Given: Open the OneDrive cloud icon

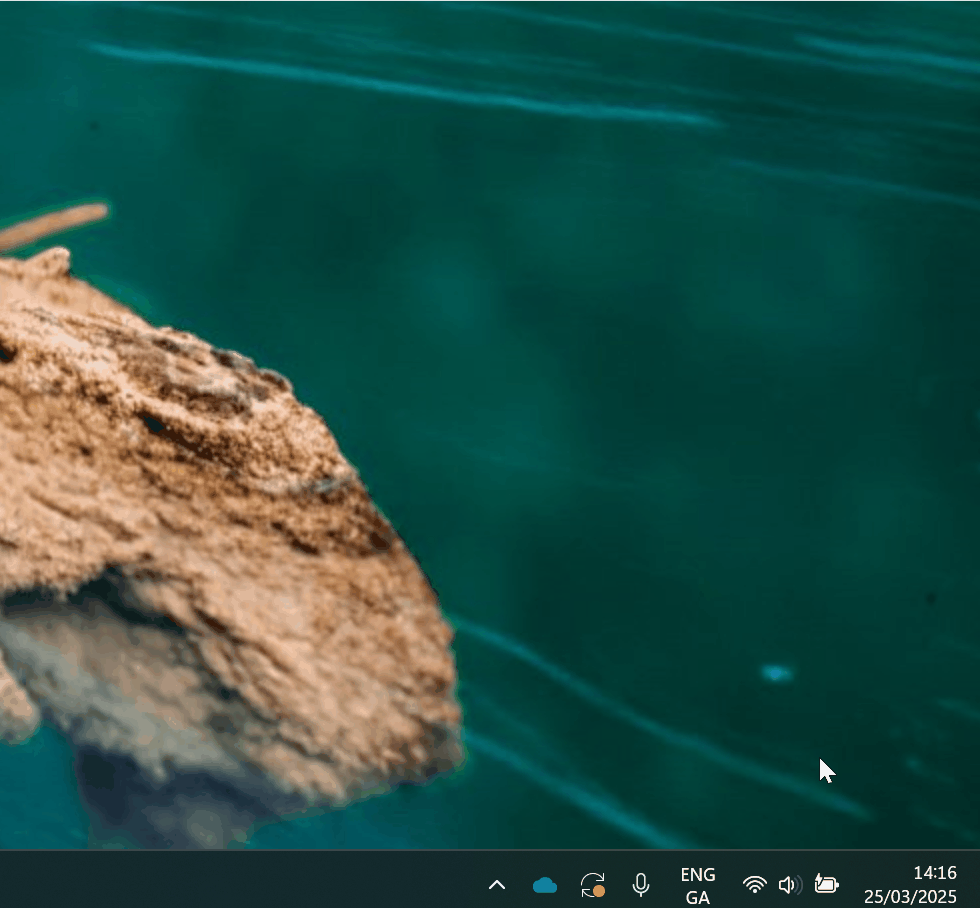Looking at the screenshot, I should 545,885.
